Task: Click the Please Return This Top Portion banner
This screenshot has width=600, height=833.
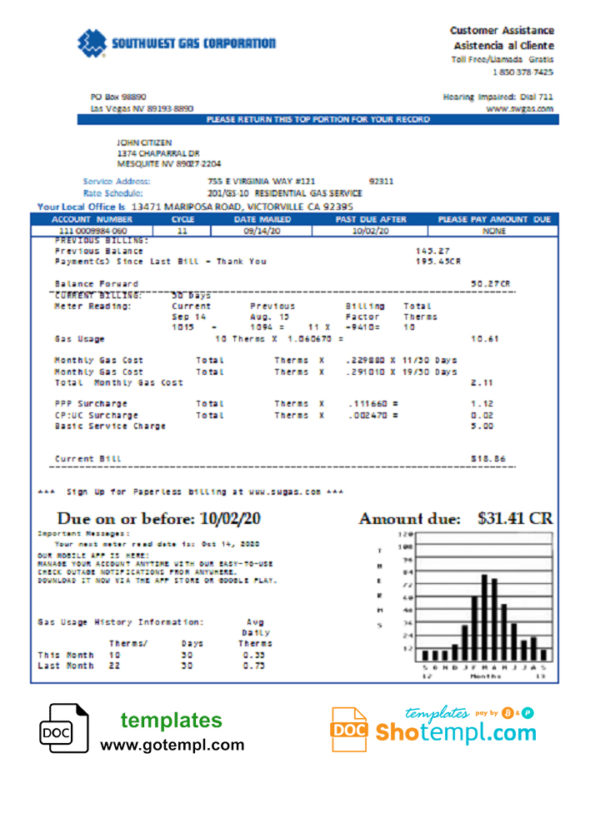Action: (318, 120)
